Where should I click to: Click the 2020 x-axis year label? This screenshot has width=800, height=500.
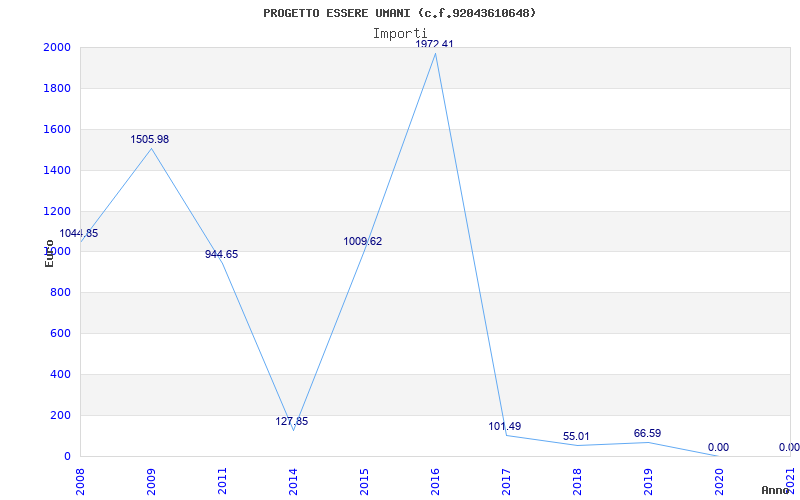pos(718,480)
